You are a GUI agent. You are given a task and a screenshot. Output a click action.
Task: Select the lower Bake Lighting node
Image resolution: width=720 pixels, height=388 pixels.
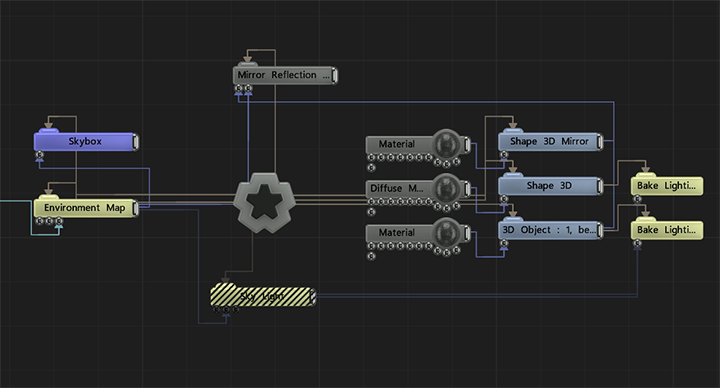click(667, 230)
